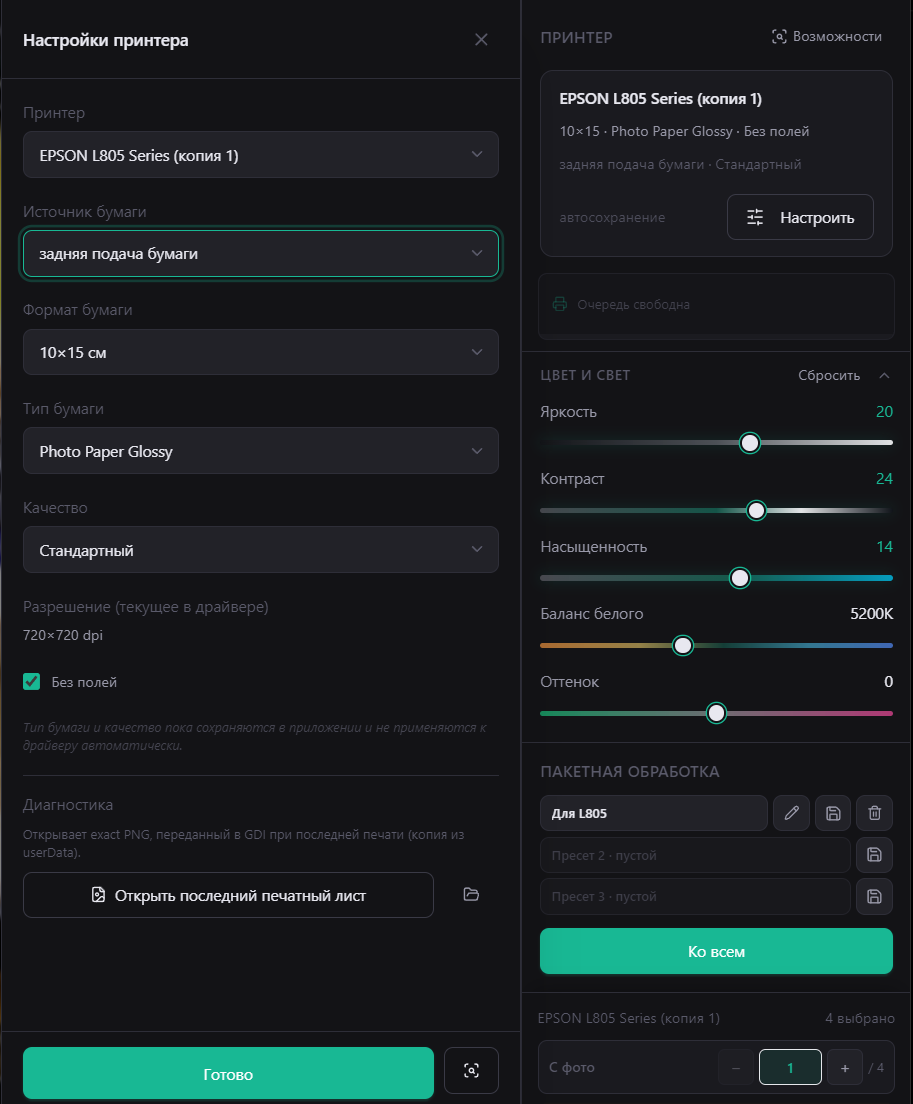
Task: Click the EPSON L805 Series (копия 1) card title
Action: (660, 99)
